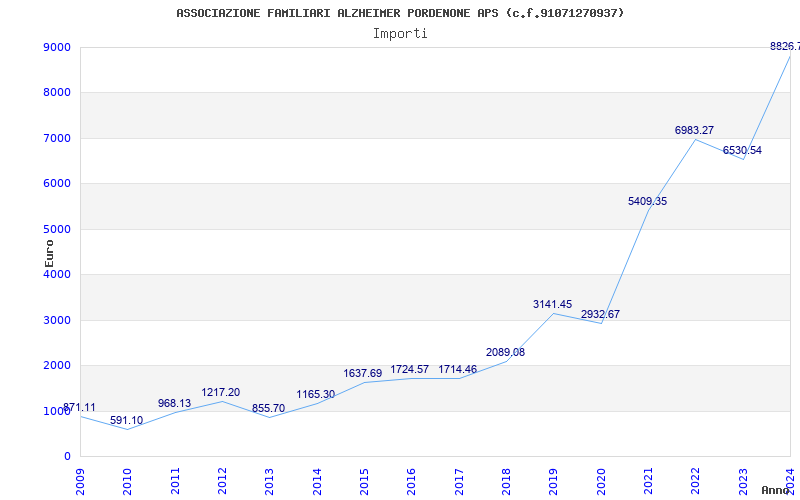
Task: Select the 6530.54 data label
Action: (742, 151)
